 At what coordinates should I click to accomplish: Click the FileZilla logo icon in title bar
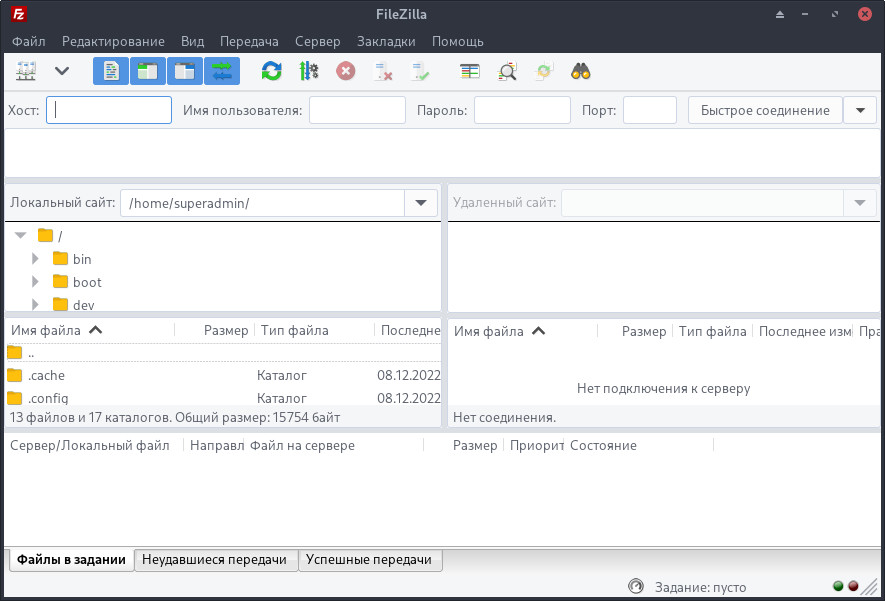point(19,14)
